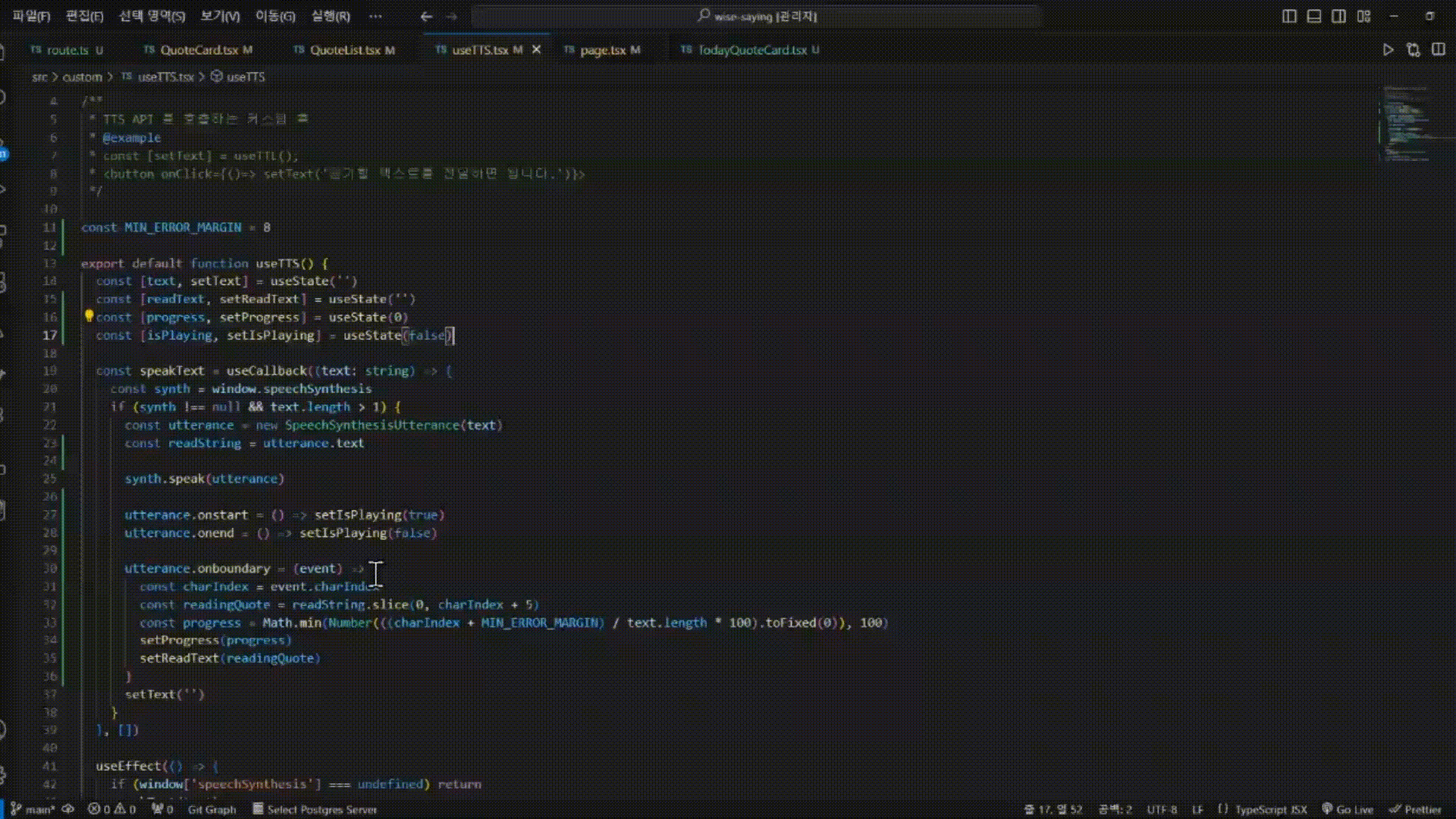Click setReadText(readingQuote) on line 35

pos(230,657)
